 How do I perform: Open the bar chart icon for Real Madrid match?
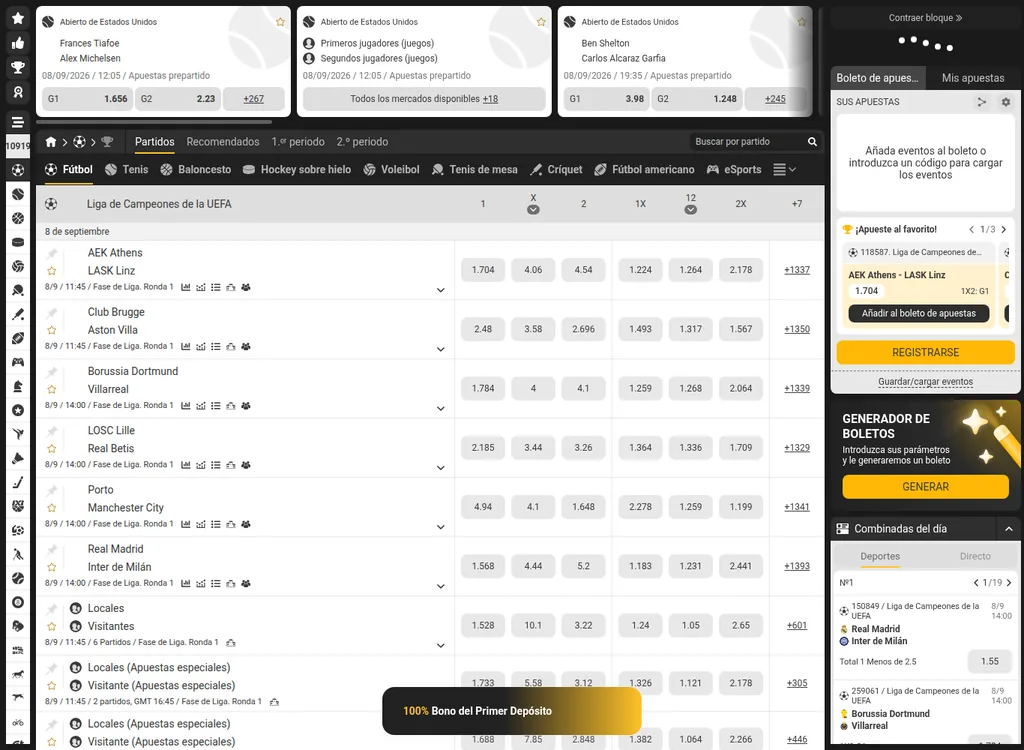(185, 583)
